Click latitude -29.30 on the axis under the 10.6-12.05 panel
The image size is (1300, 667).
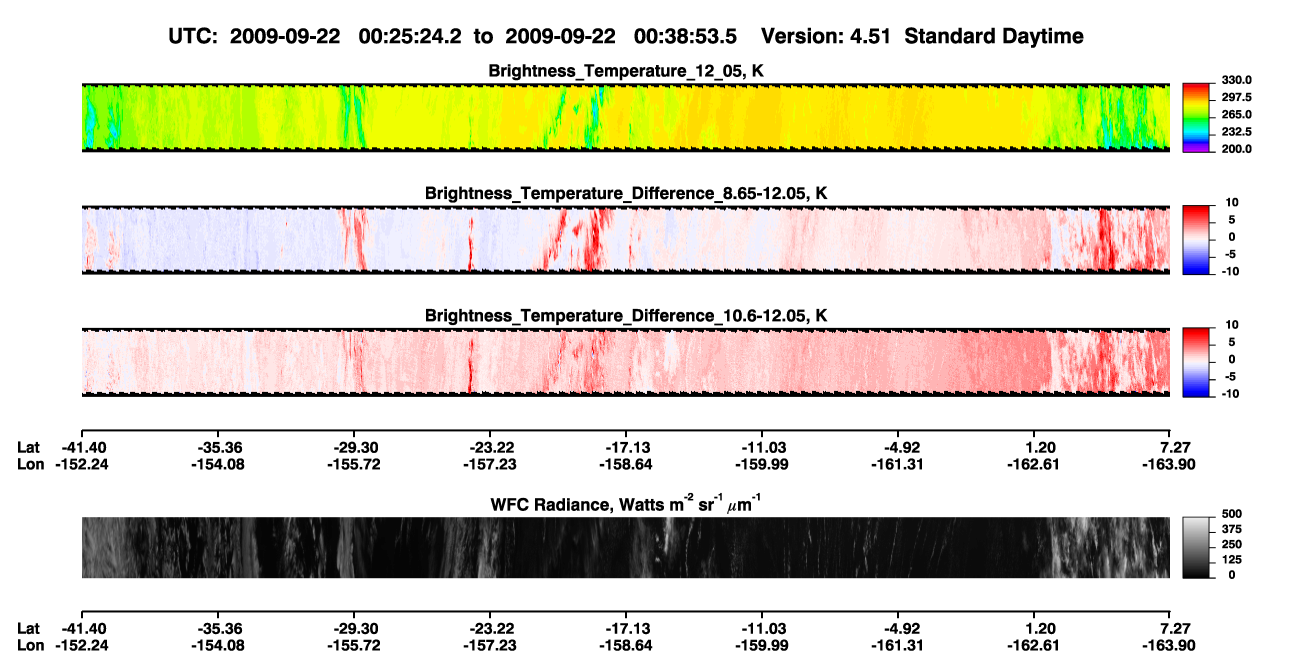pos(354,446)
